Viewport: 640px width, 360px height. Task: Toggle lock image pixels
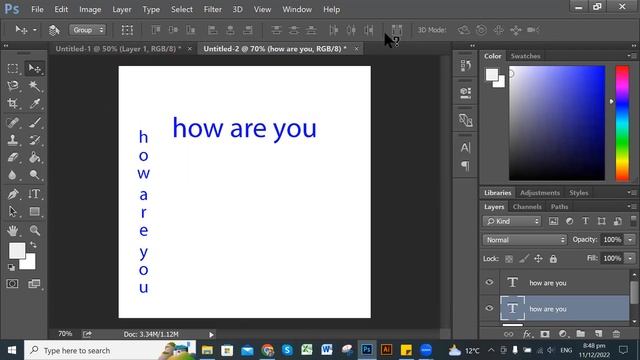[524, 259]
